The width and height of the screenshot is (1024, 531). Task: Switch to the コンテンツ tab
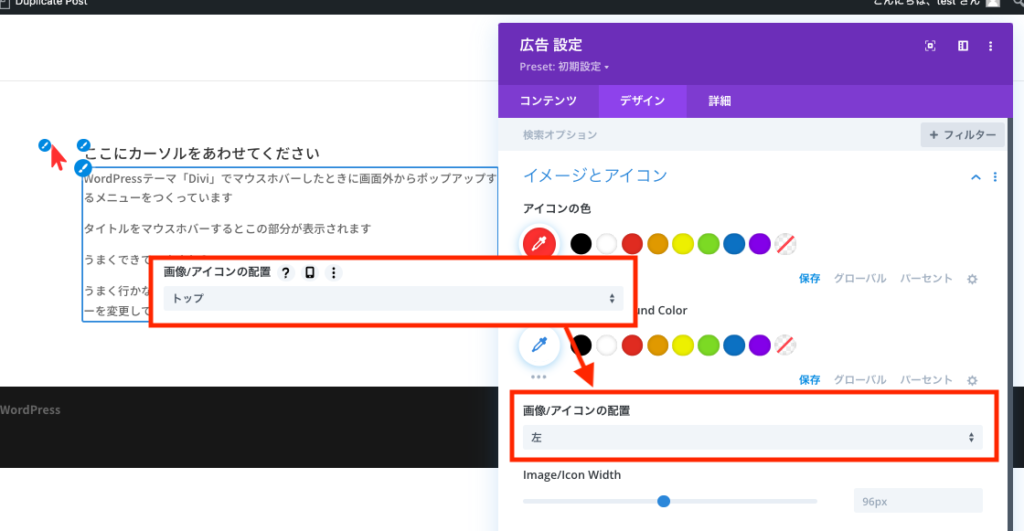point(548,101)
